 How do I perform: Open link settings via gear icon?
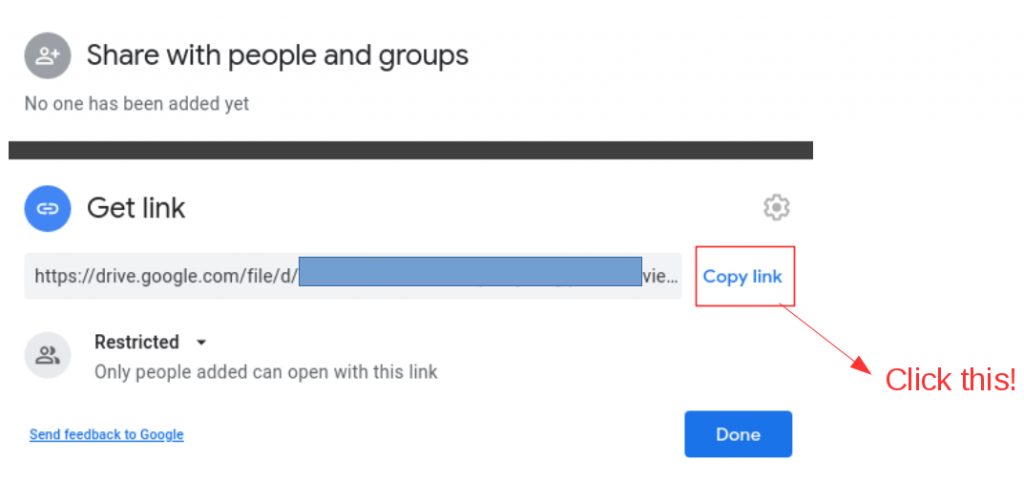pos(776,208)
